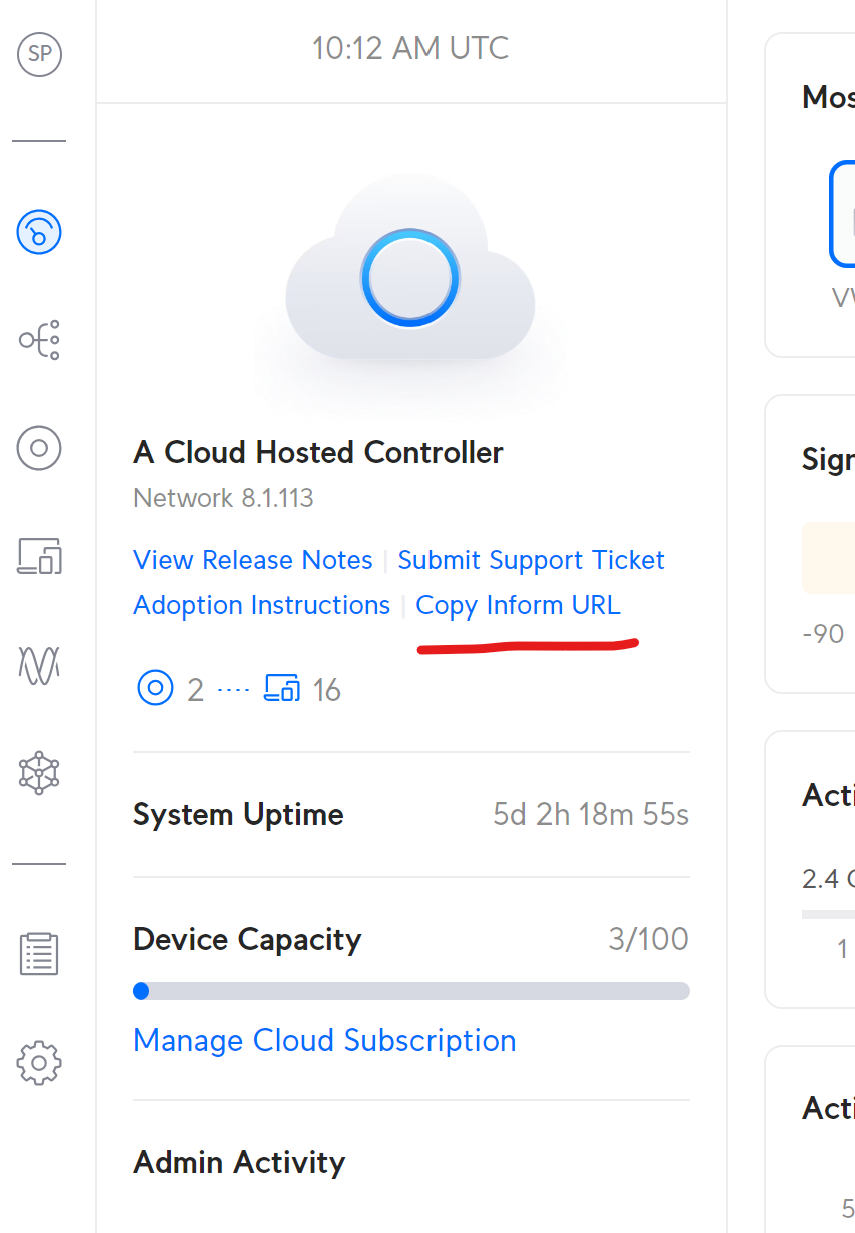Open the System Log sidebar icon
The height and width of the screenshot is (1233, 855).
coord(39,954)
